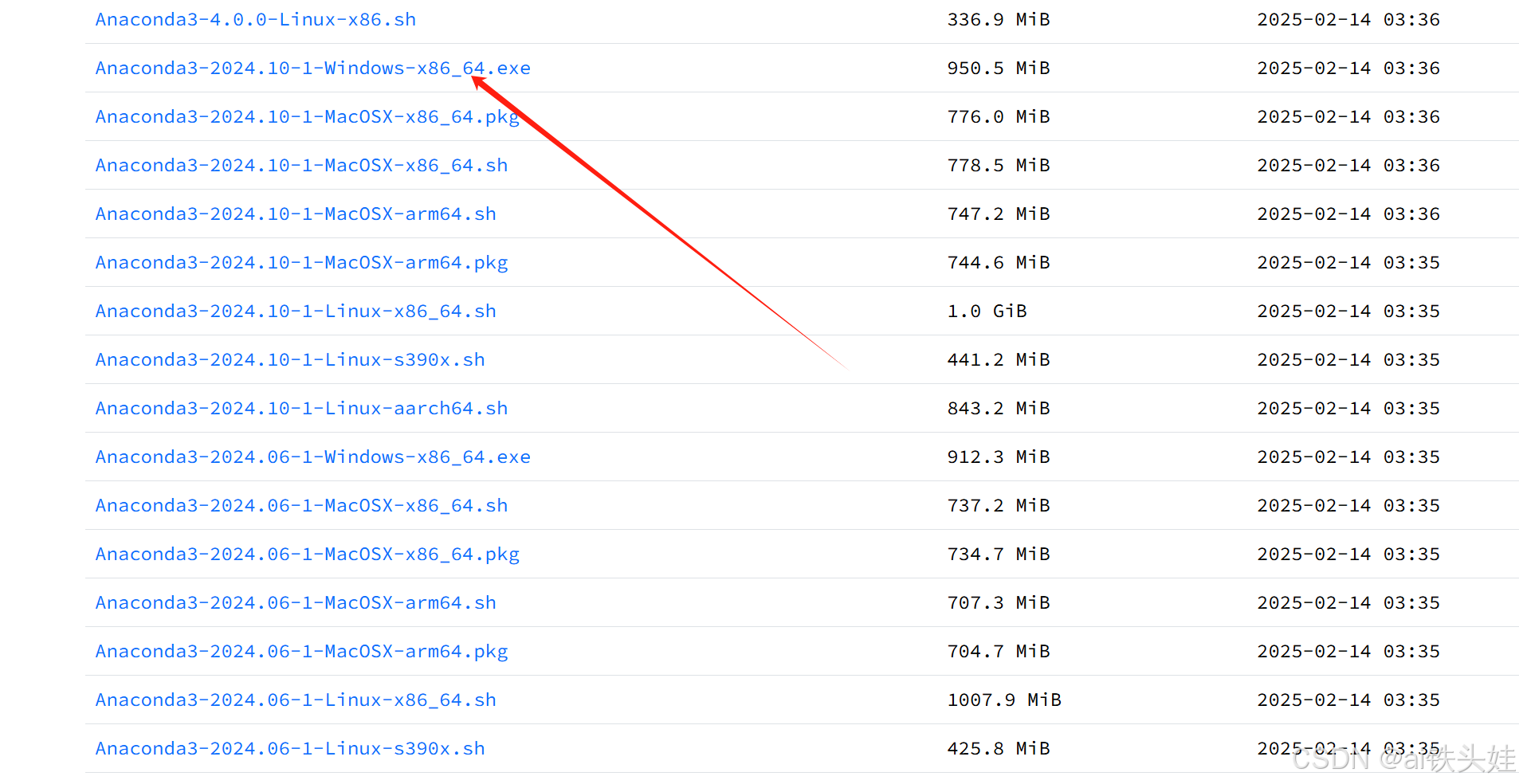Select the 950.5 MiB size value
This screenshot has height=784, width=1519.
click(x=999, y=69)
